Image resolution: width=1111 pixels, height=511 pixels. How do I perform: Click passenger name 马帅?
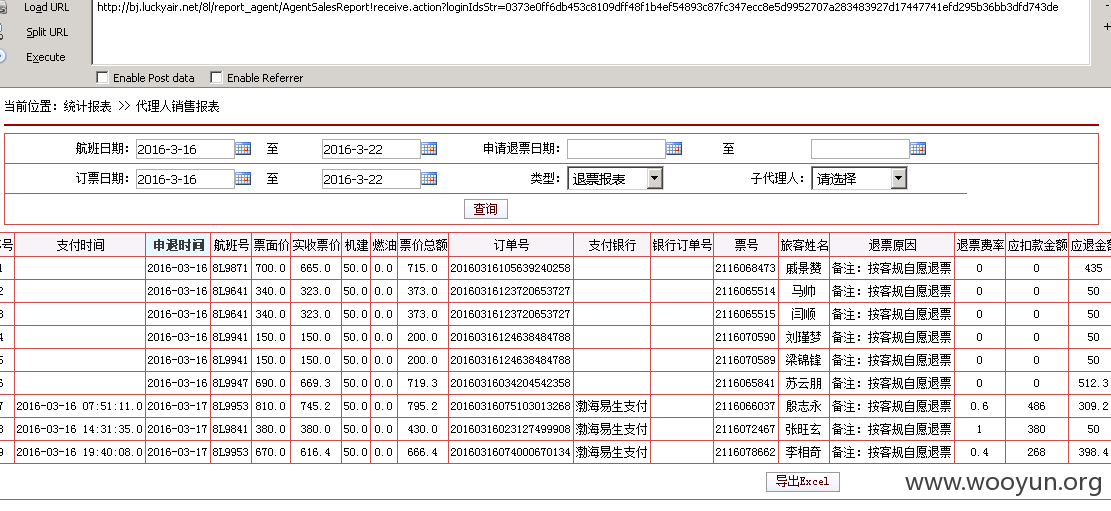pos(803,291)
